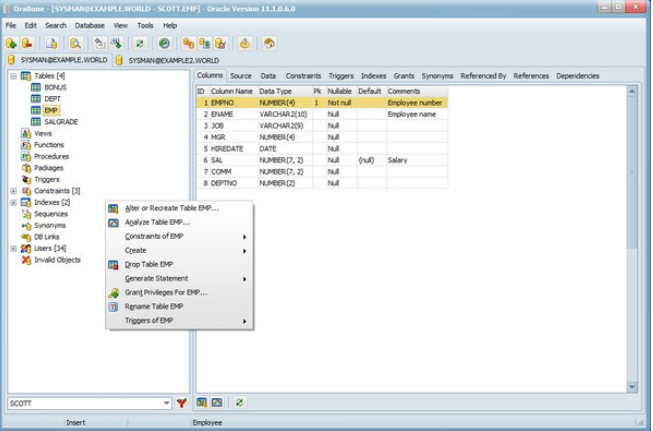
Task: Switch to the Source tab
Action: 241,76
